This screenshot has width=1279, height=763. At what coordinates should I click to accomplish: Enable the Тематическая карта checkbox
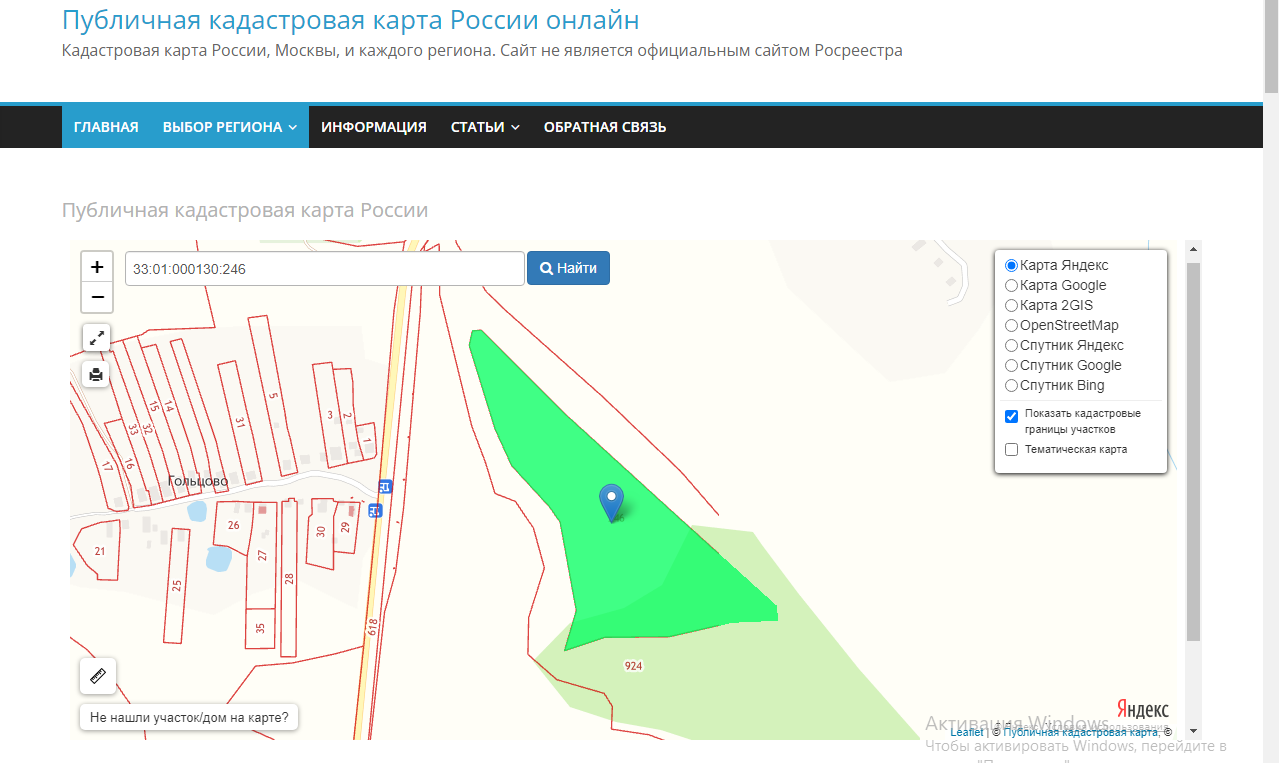[x=1011, y=449]
